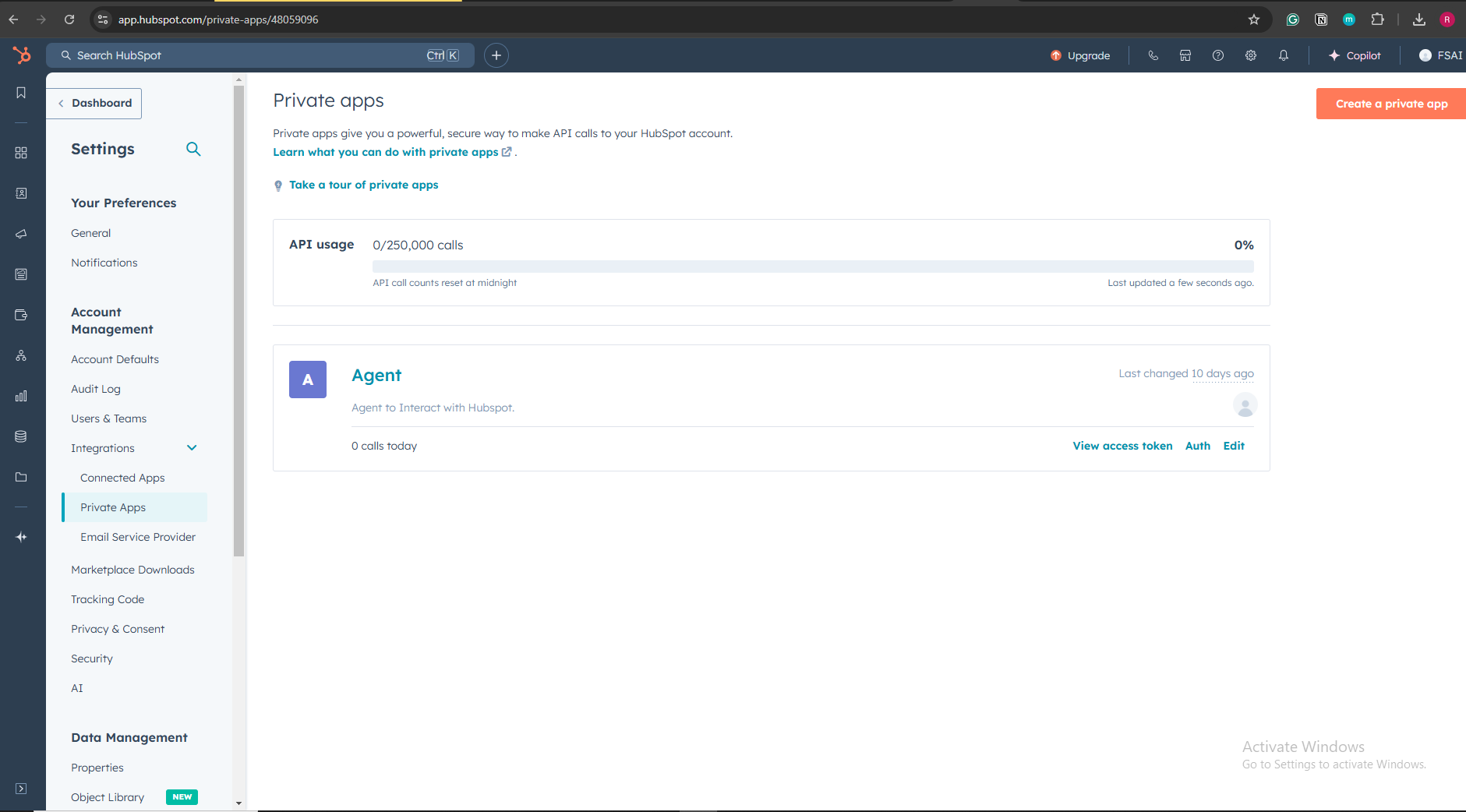Select Connected Apps under Integrations
1466x812 pixels.
pyautogui.click(x=122, y=478)
